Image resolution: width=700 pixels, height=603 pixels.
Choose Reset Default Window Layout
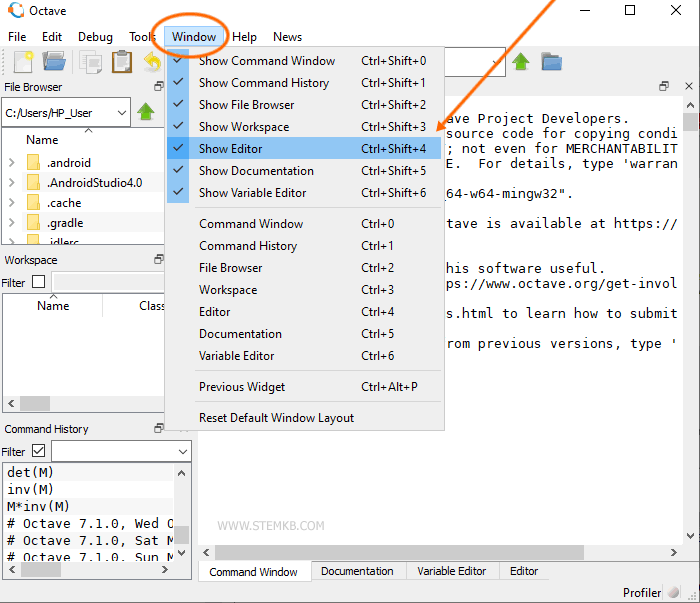tap(276, 418)
